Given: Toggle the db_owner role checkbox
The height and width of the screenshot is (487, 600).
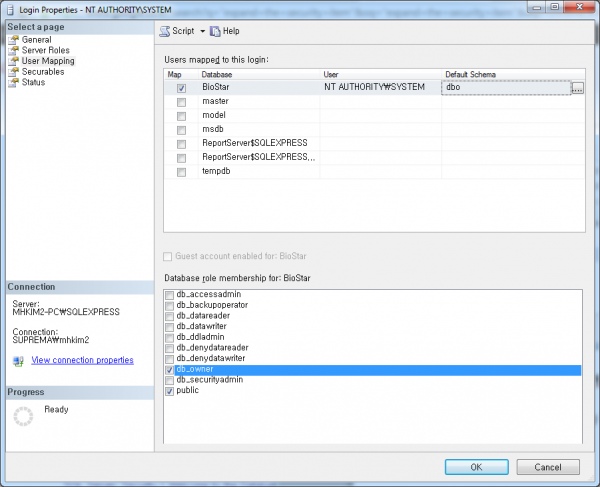Looking at the screenshot, I should pyautogui.click(x=169, y=369).
